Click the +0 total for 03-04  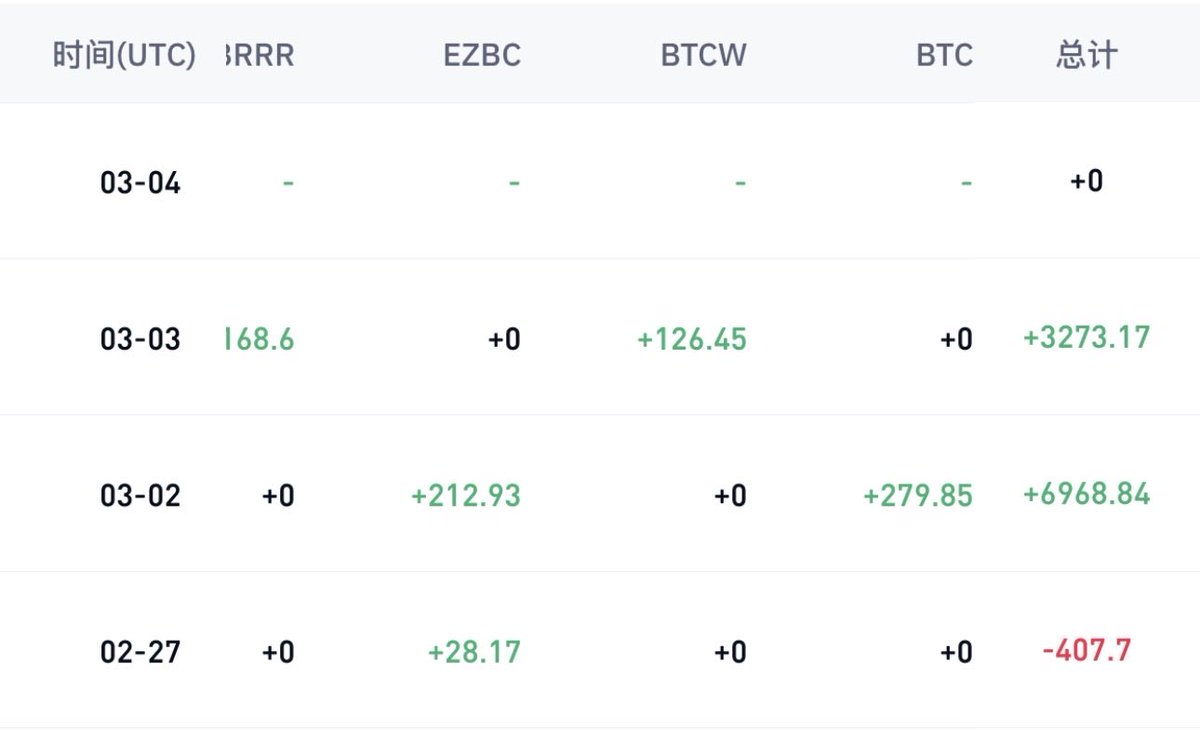coord(1086,181)
